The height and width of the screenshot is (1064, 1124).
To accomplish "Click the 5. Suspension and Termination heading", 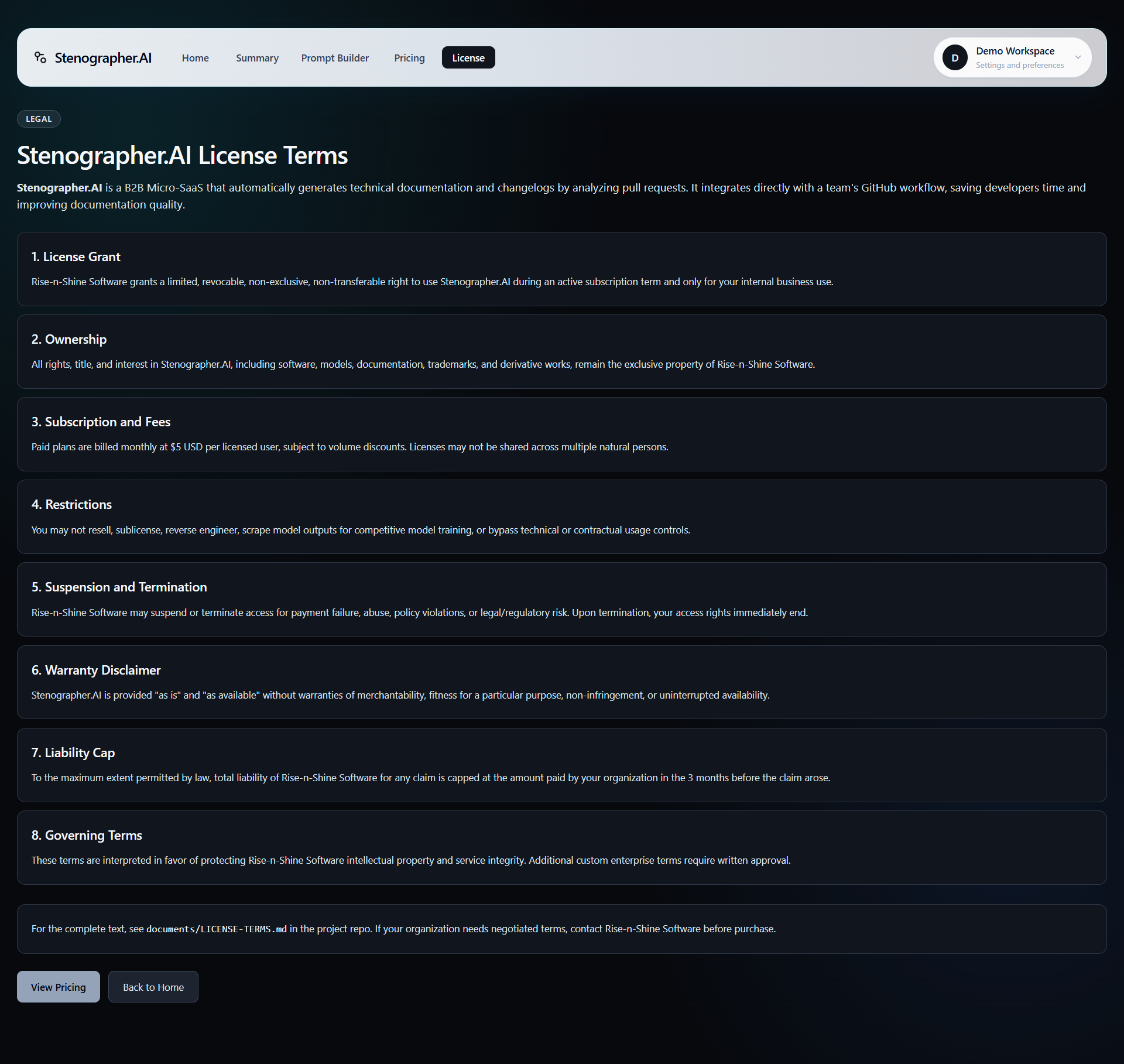I will (x=119, y=587).
